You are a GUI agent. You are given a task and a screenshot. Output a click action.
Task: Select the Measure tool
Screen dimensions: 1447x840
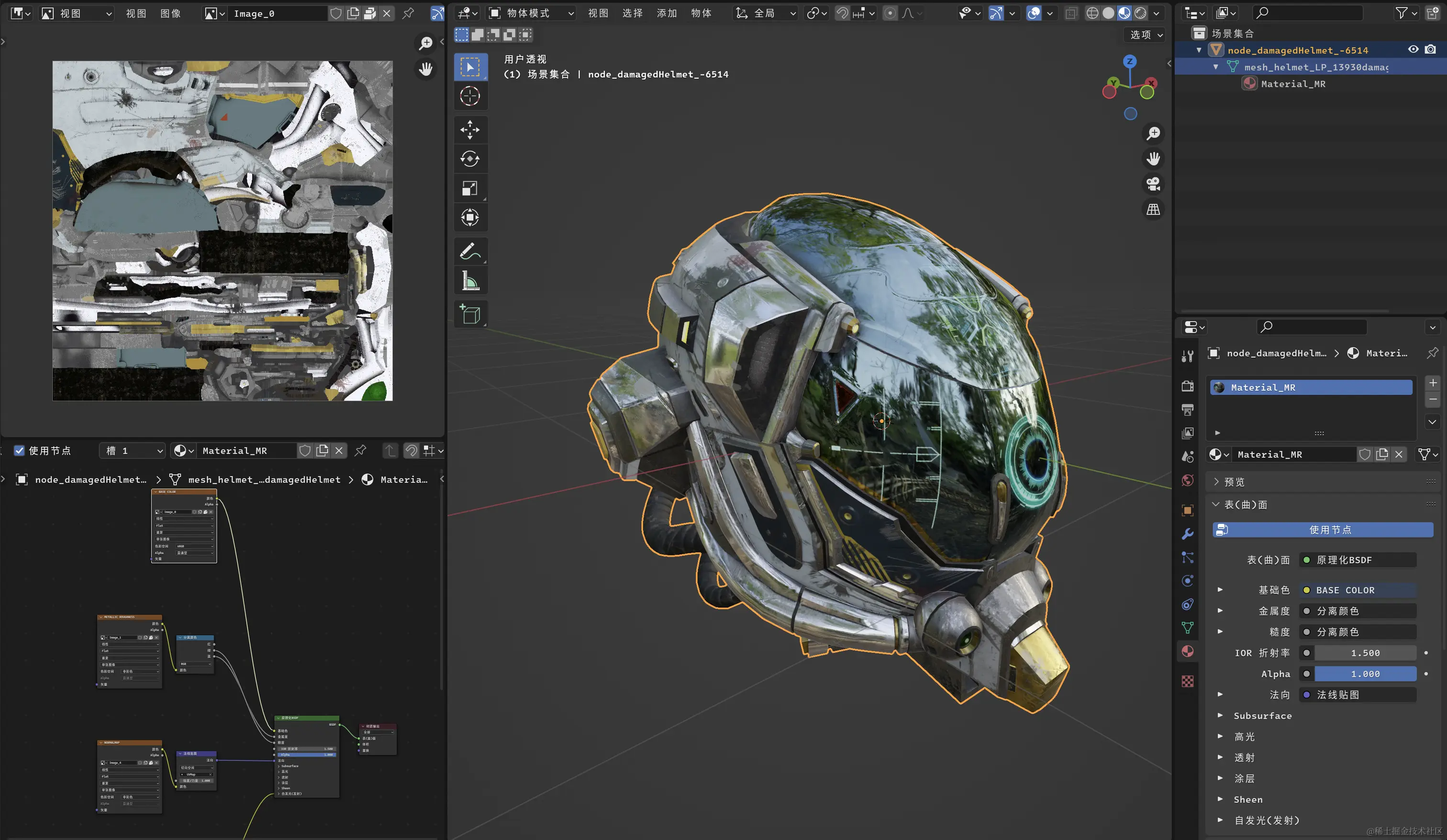coord(470,281)
